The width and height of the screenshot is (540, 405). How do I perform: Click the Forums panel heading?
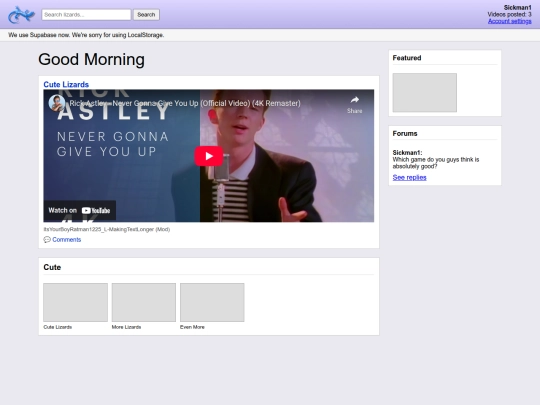pyautogui.click(x=405, y=134)
